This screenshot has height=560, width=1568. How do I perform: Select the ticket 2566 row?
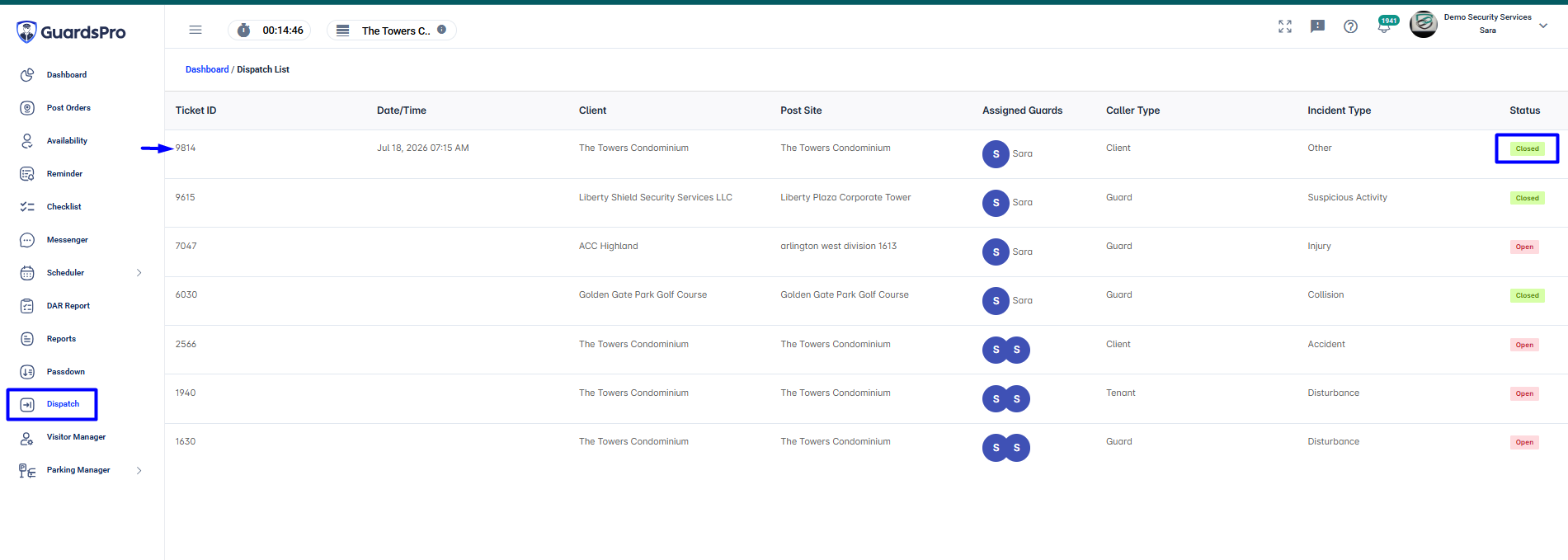click(866, 350)
